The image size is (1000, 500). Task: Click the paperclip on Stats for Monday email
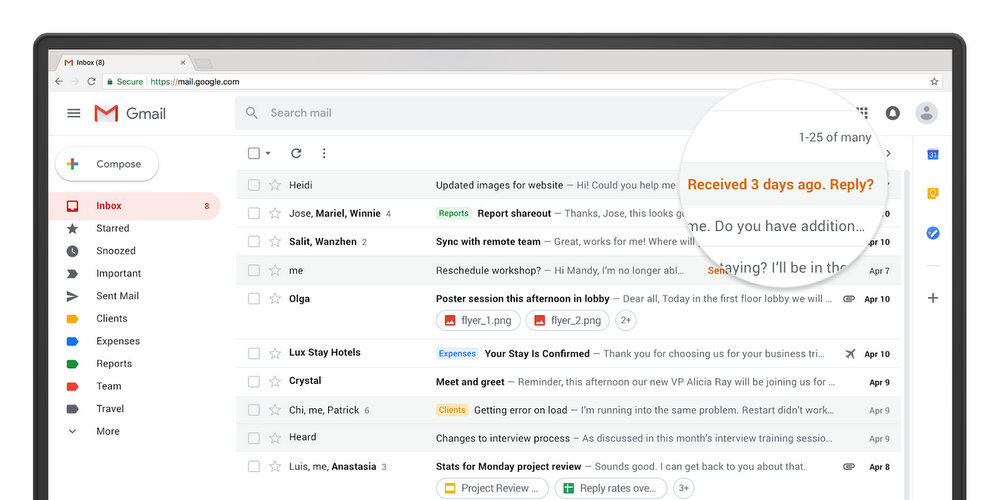(x=849, y=467)
